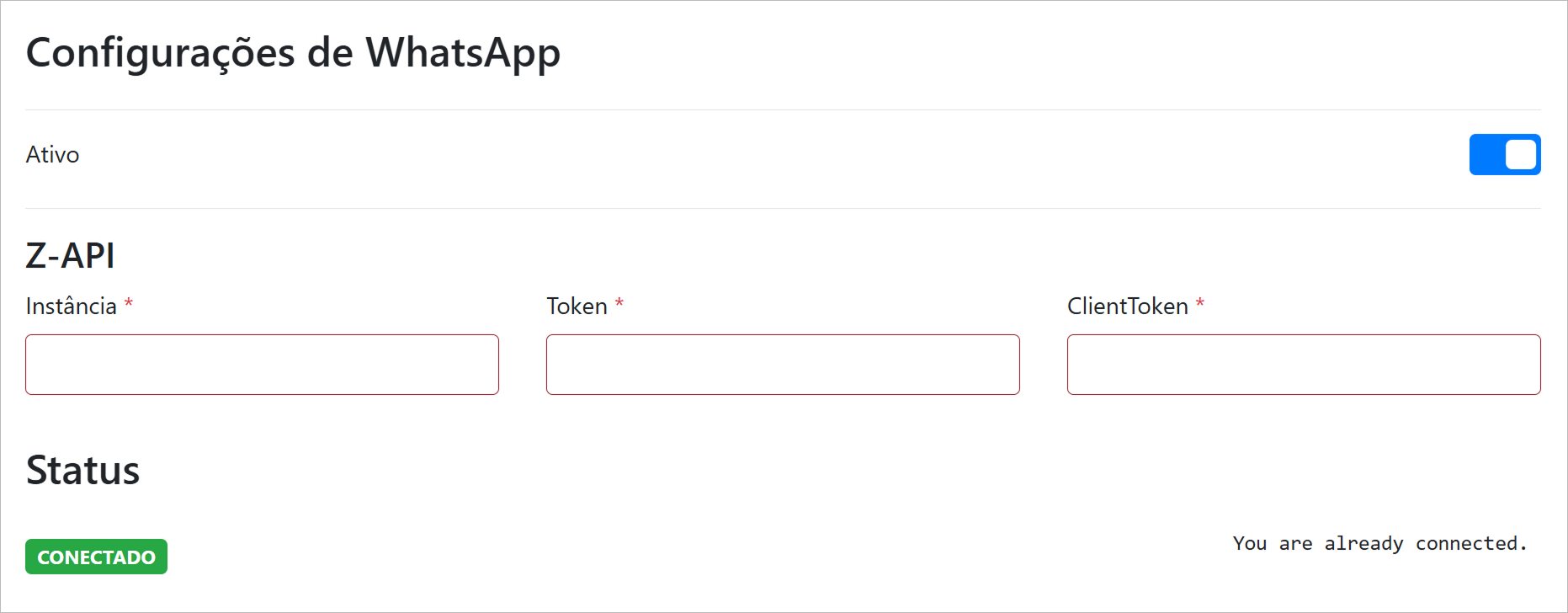This screenshot has width=1568, height=613.
Task: Click 'You' at the start of the connection message
Action: point(1250,544)
